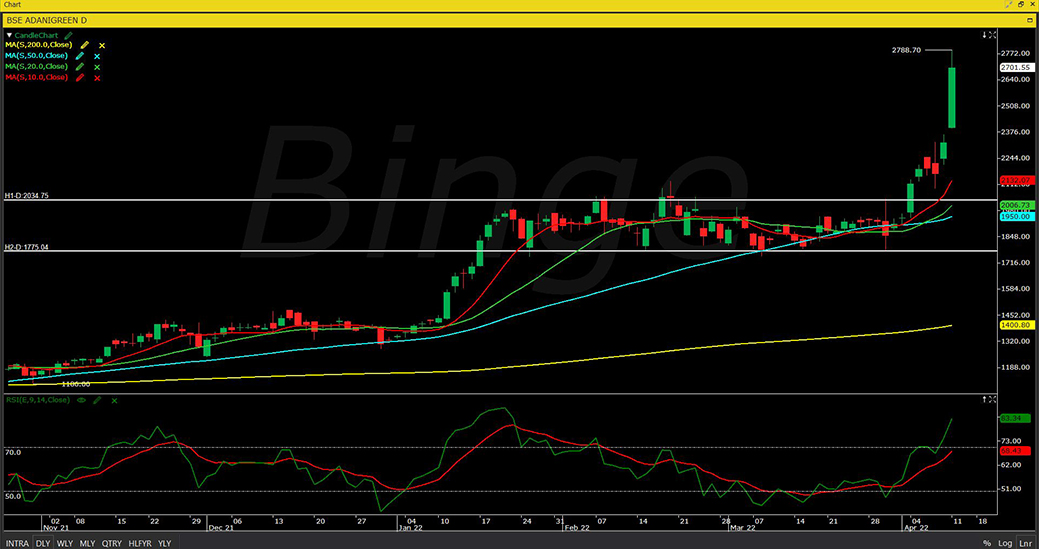Remove the MA 20 indicator

pos(97,67)
